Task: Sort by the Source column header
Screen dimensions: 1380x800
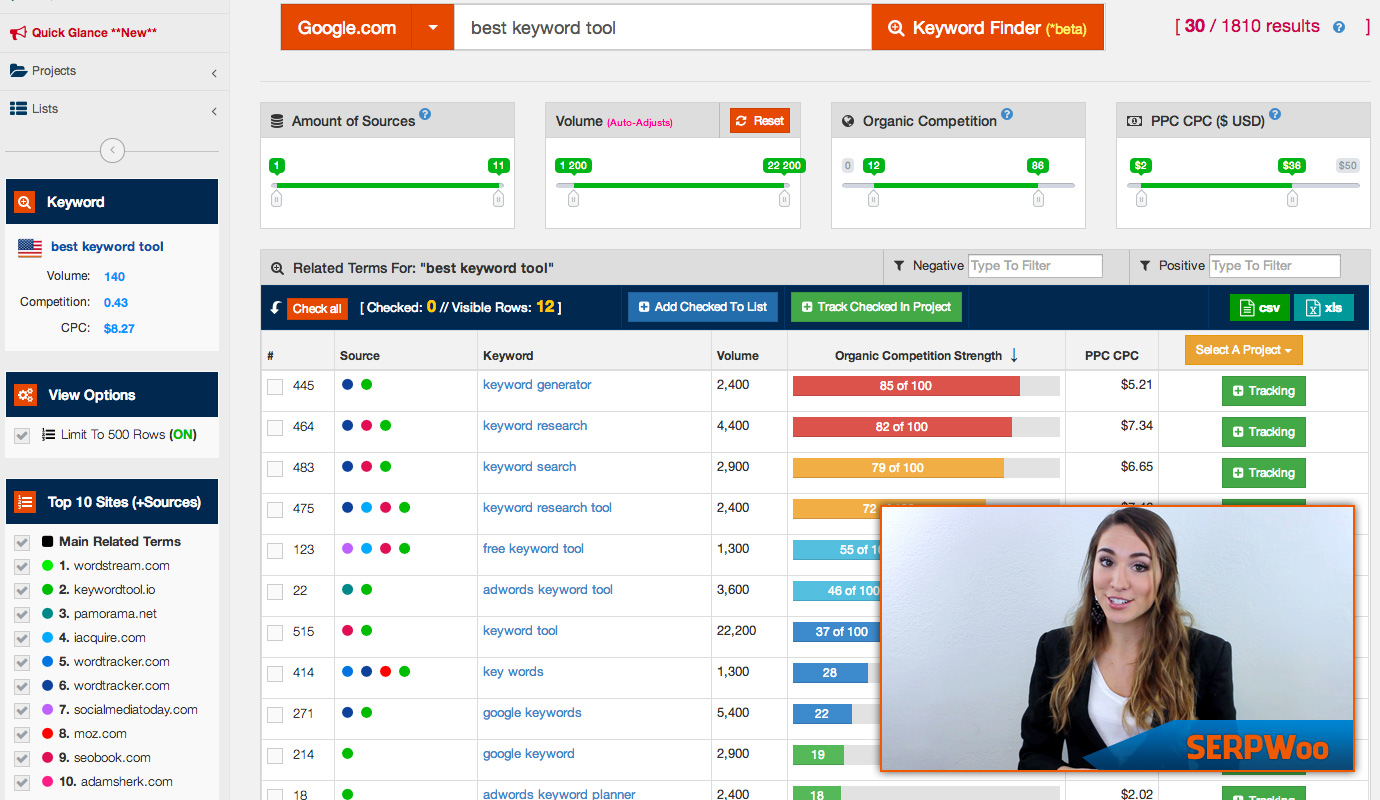Action: (x=360, y=355)
